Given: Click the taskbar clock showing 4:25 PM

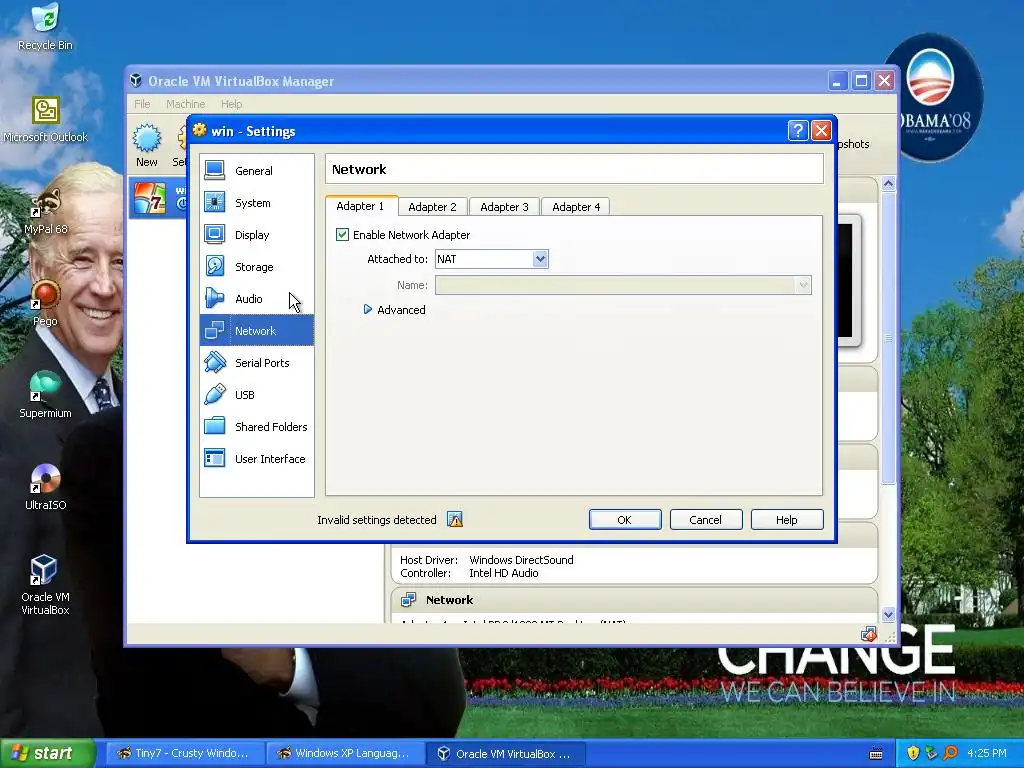Looking at the screenshot, I should tap(987, 753).
